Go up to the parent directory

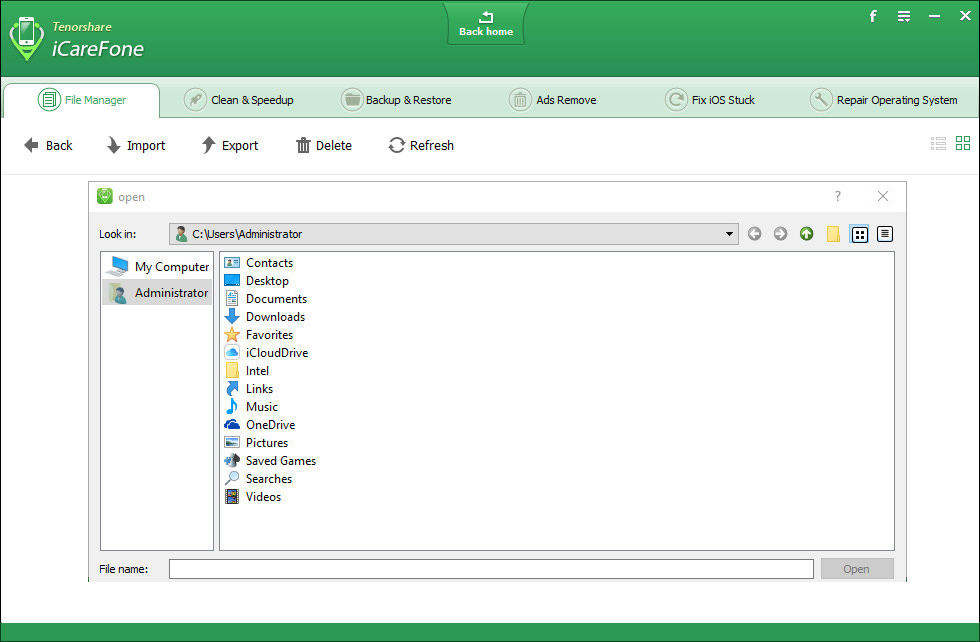[x=806, y=234]
